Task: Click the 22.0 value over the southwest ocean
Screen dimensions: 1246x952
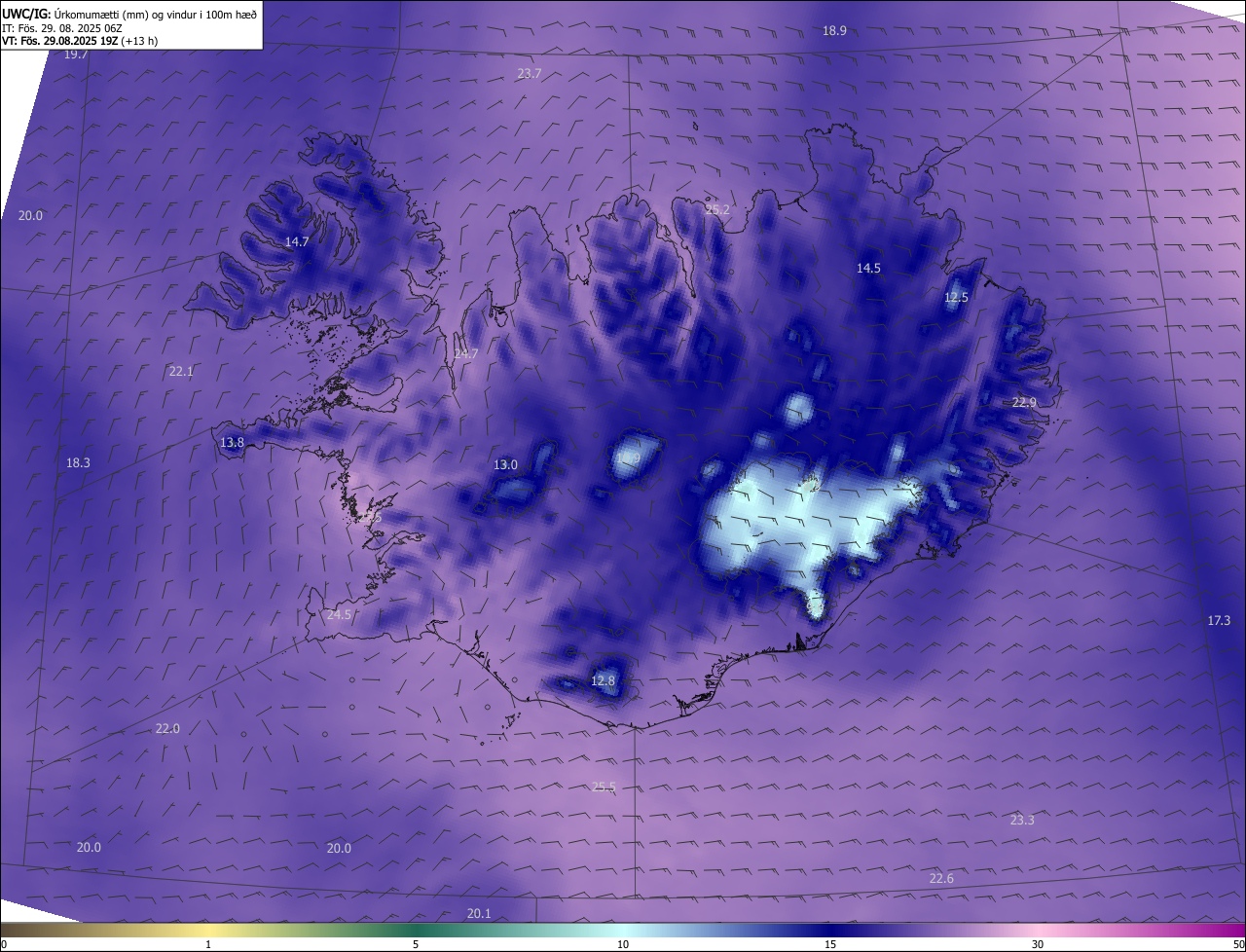Action: click(167, 728)
